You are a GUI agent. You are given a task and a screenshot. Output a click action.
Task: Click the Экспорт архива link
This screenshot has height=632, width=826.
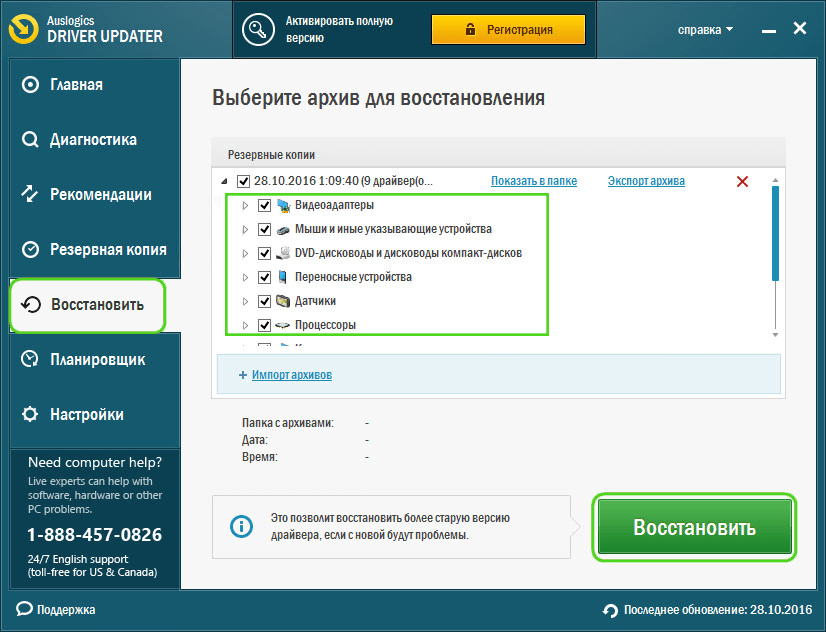tap(646, 181)
